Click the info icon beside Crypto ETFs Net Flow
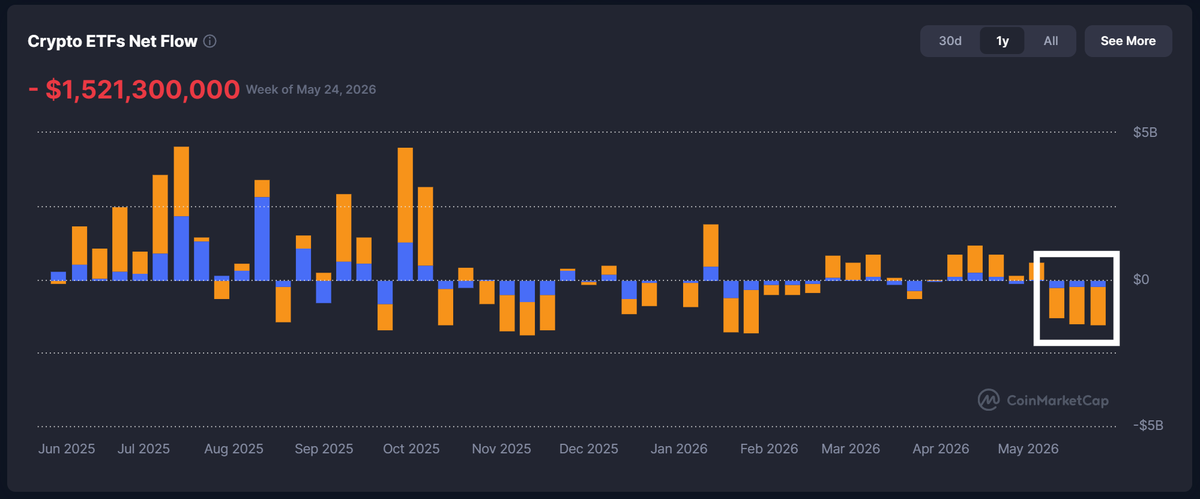This screenshot has width=1200, height=499. (x=209, y=42)
